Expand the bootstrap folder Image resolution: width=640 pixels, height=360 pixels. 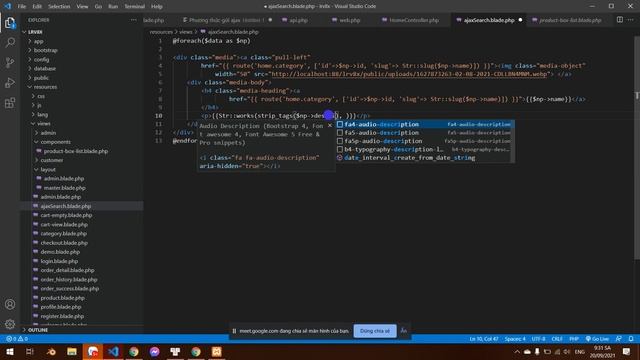click(x=45, y=50)
